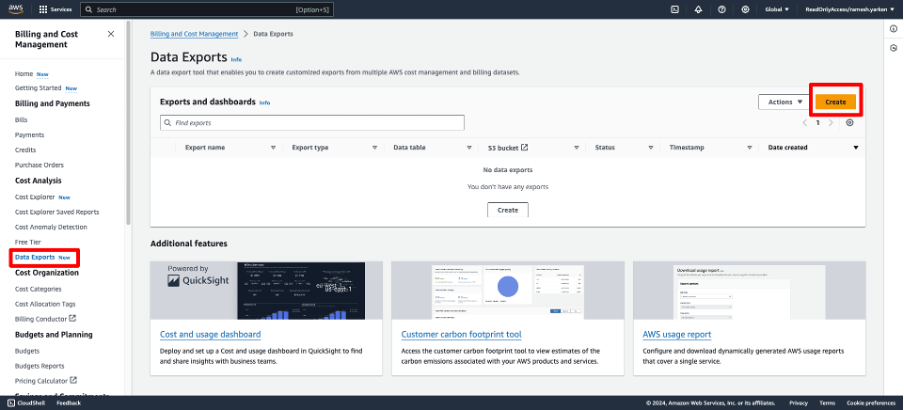Viewport: 904px width, 410px height.
Task: Go to next page arrow in pagination
Action: 831,123
